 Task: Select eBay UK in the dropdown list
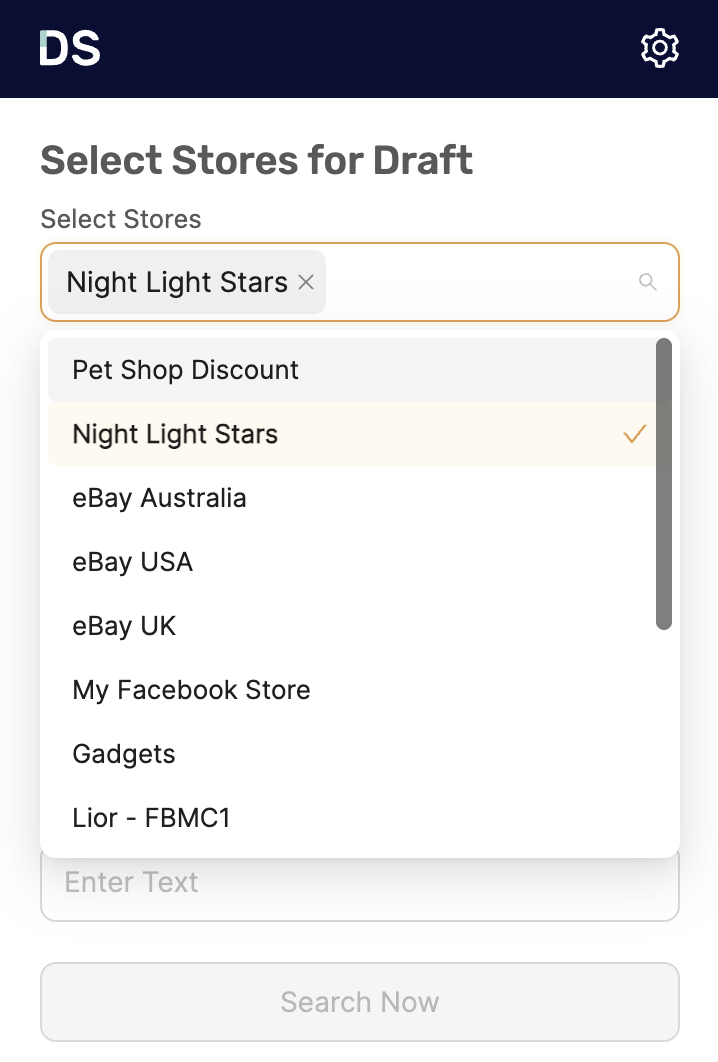click(x=124, y=626)
